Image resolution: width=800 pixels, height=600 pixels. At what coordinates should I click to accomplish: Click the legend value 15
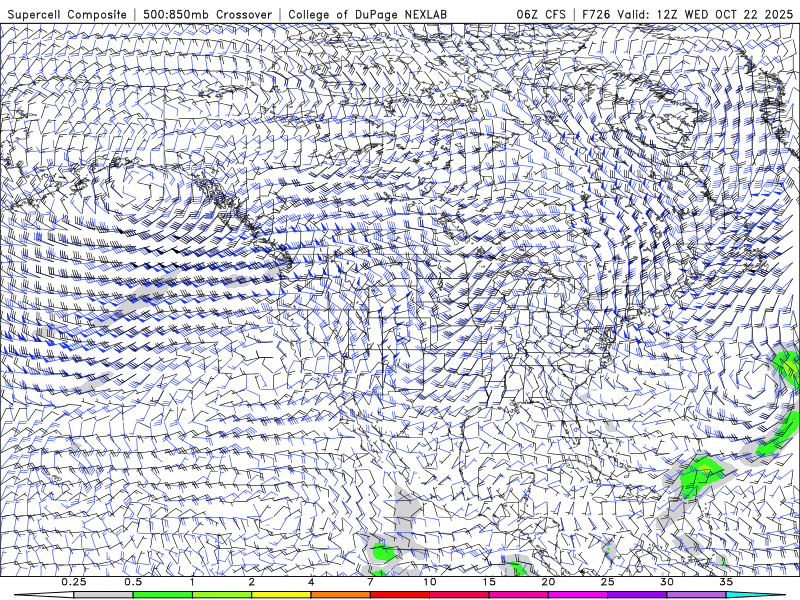pos(489,582)
